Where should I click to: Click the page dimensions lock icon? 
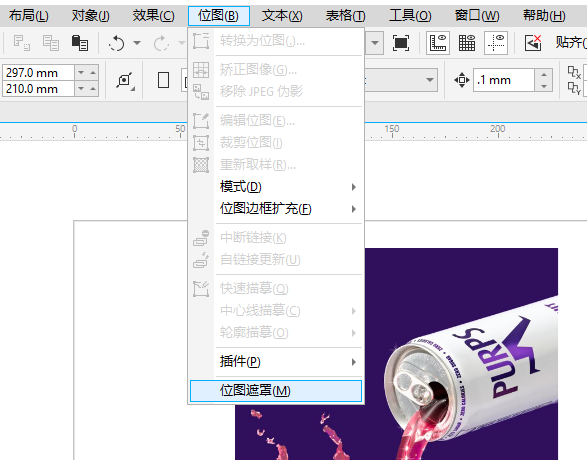point(125,80)
